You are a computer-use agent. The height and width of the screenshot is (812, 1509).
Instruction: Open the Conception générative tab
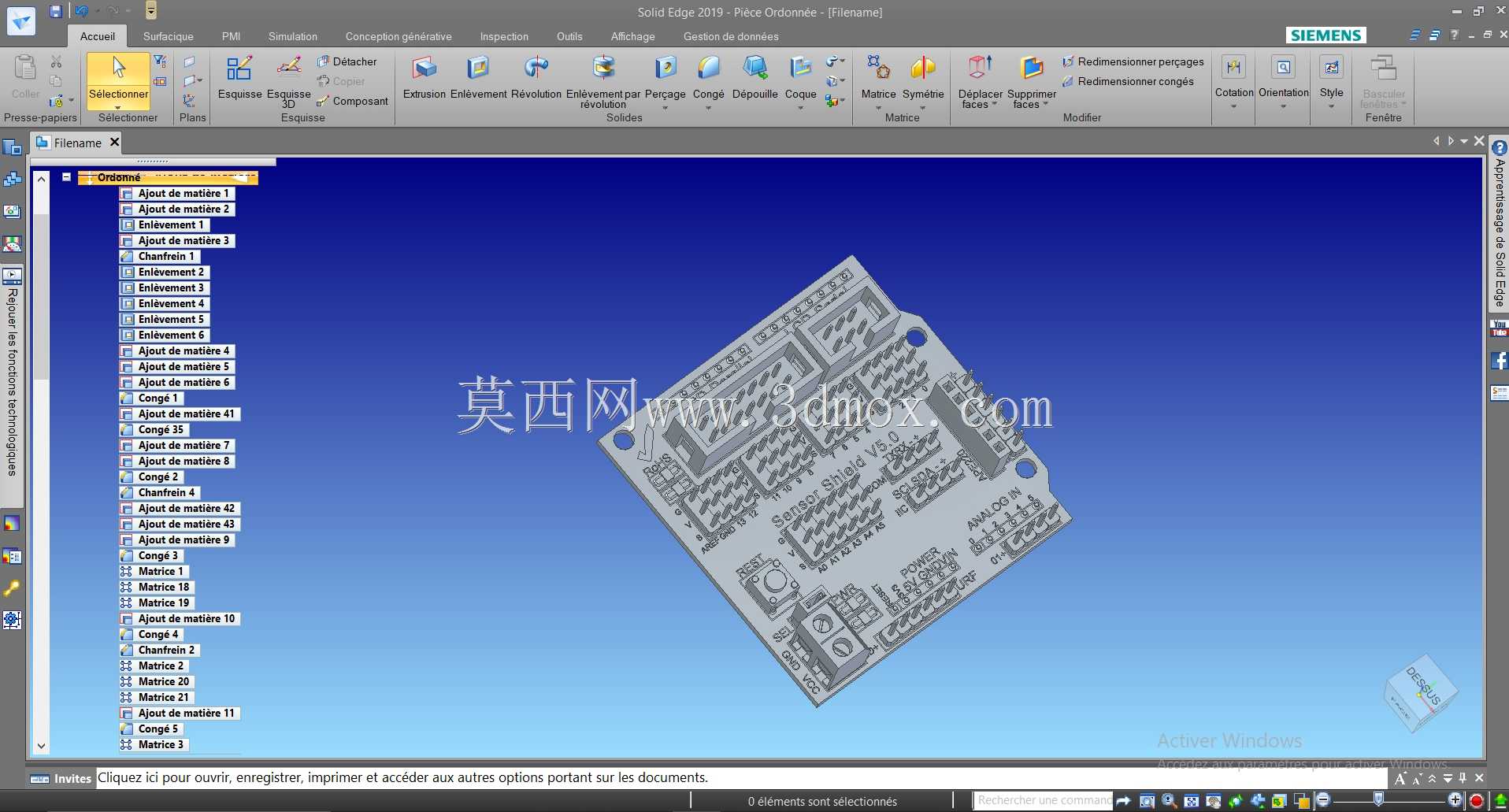click(399, 36)
